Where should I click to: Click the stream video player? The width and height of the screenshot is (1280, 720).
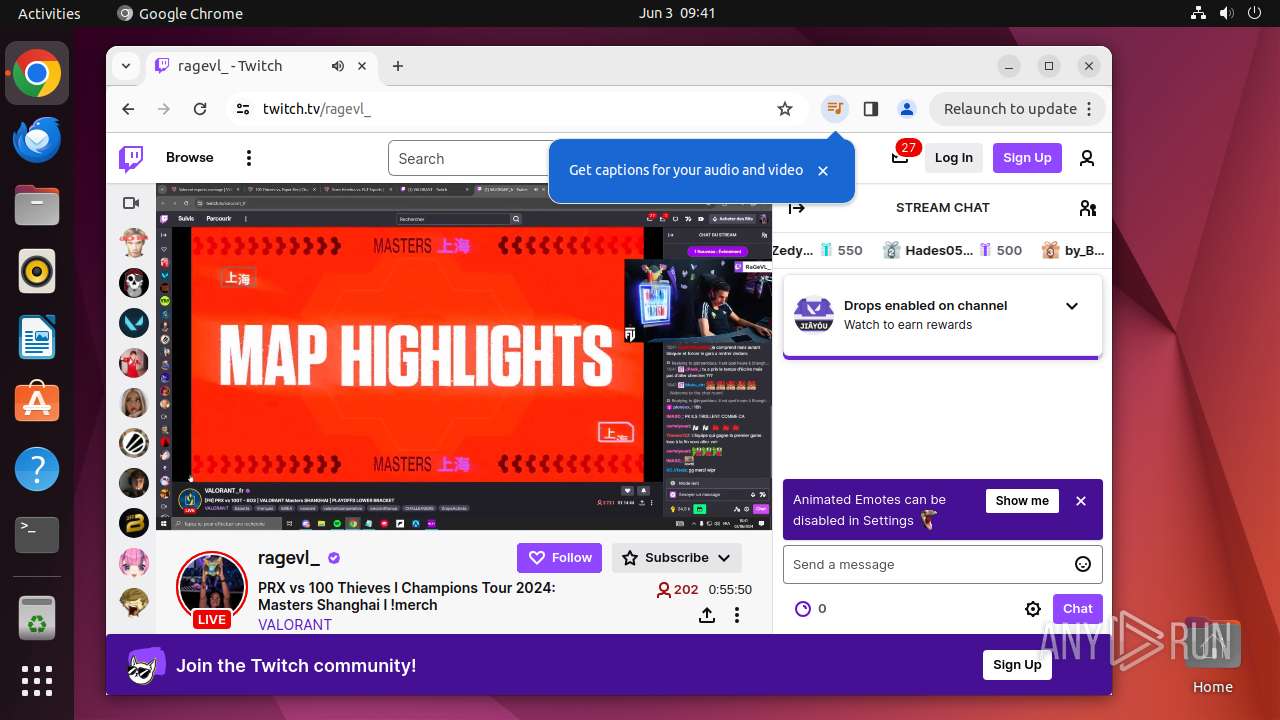click(x=464, y=356)
